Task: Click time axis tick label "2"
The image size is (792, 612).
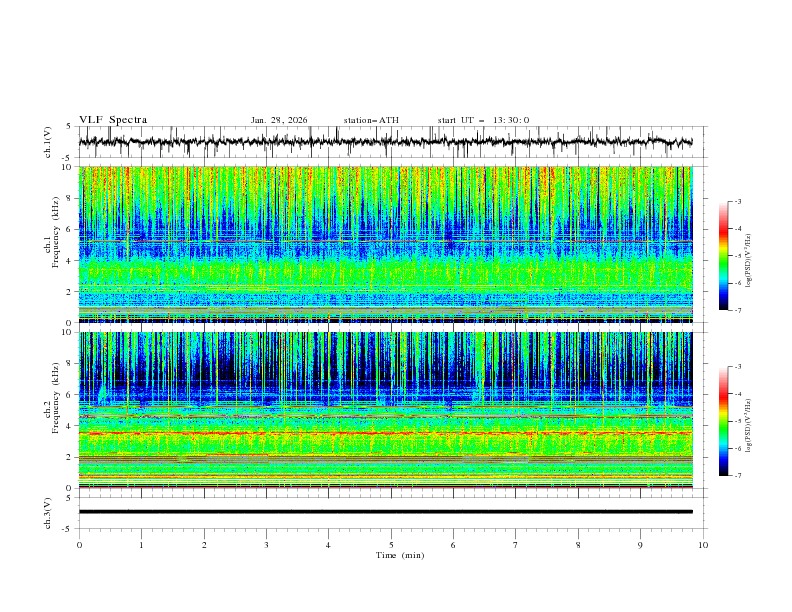Action: [x=204, y=545]
